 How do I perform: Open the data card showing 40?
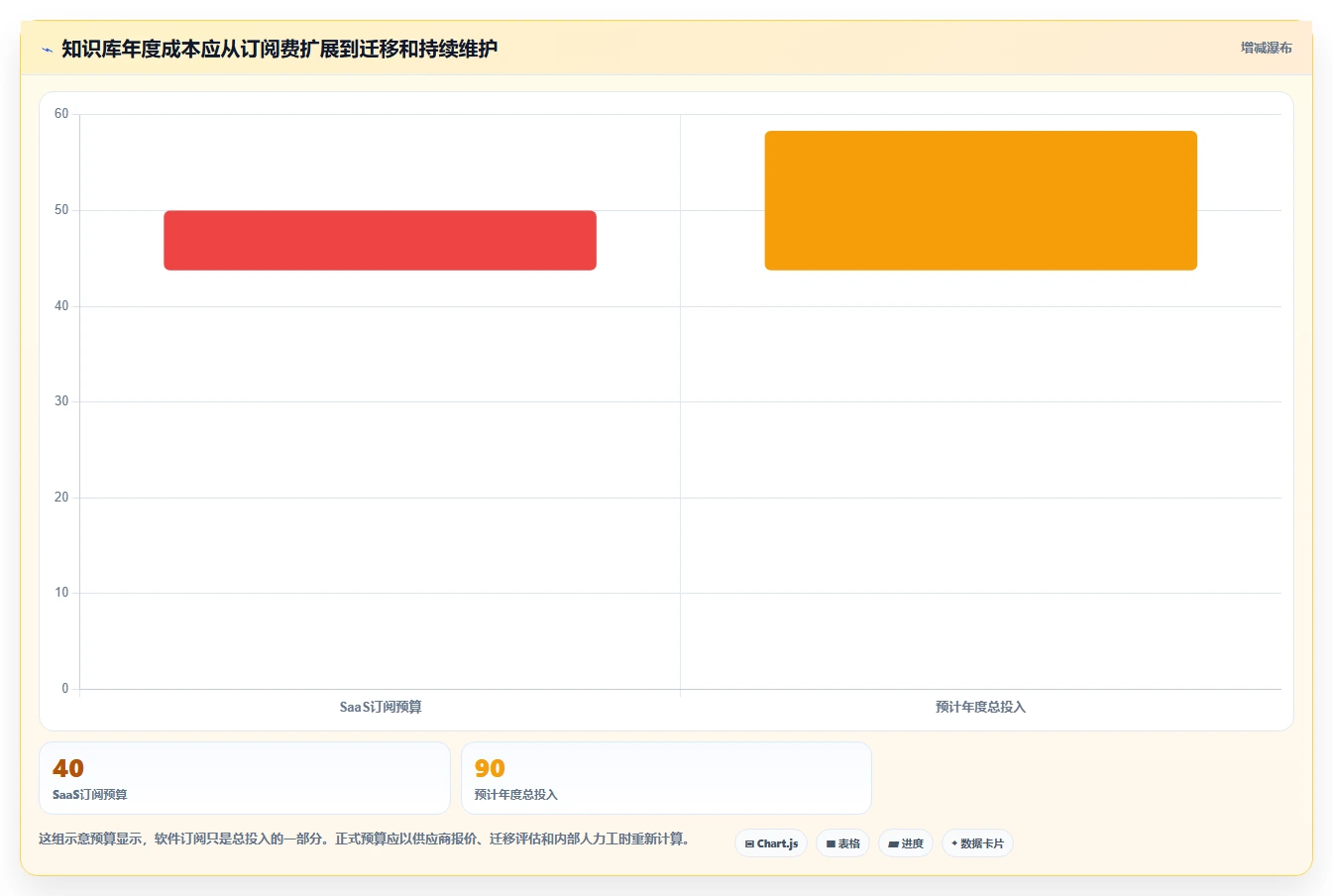tap(245, 778)
